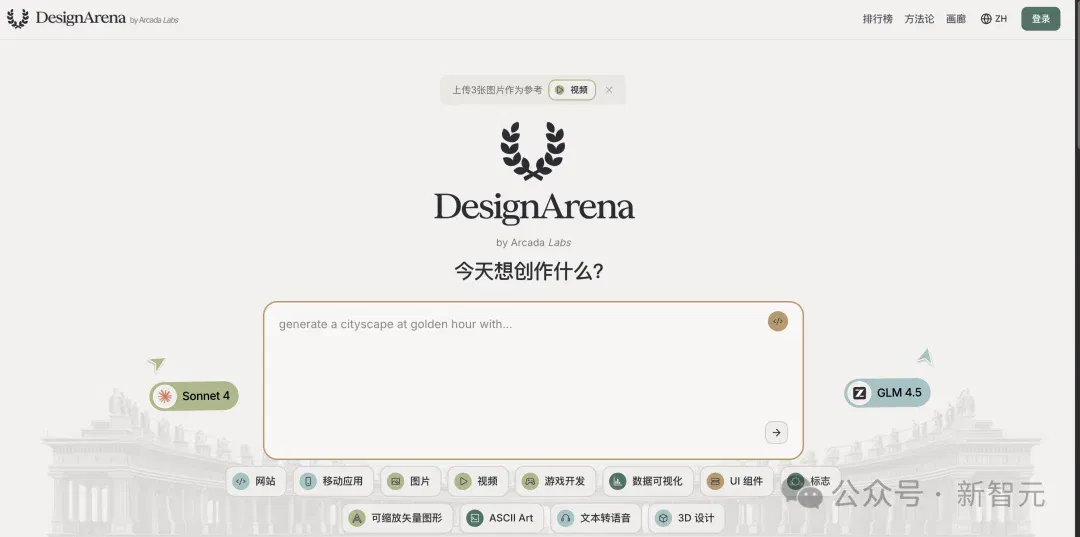
Task: Click the GLM 4.5 Z logo icon
Action: [x=859, y=393]
